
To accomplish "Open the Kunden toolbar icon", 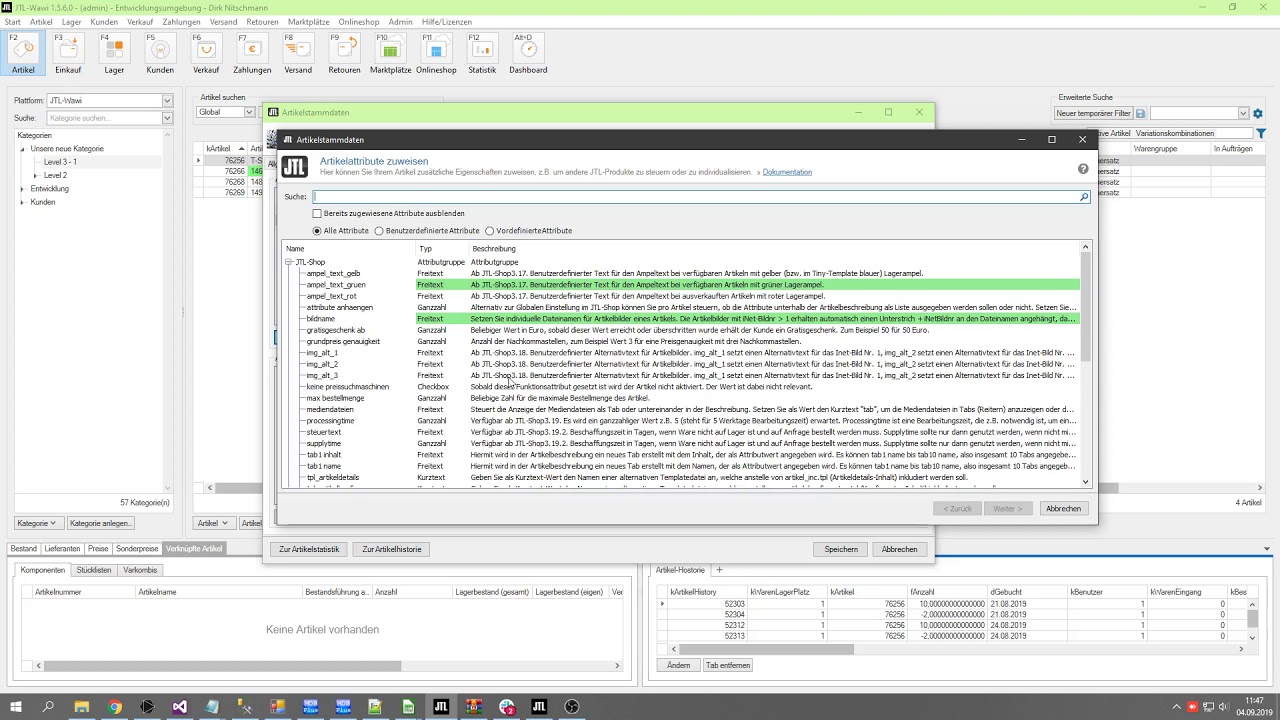I will [x=160, y=54].
